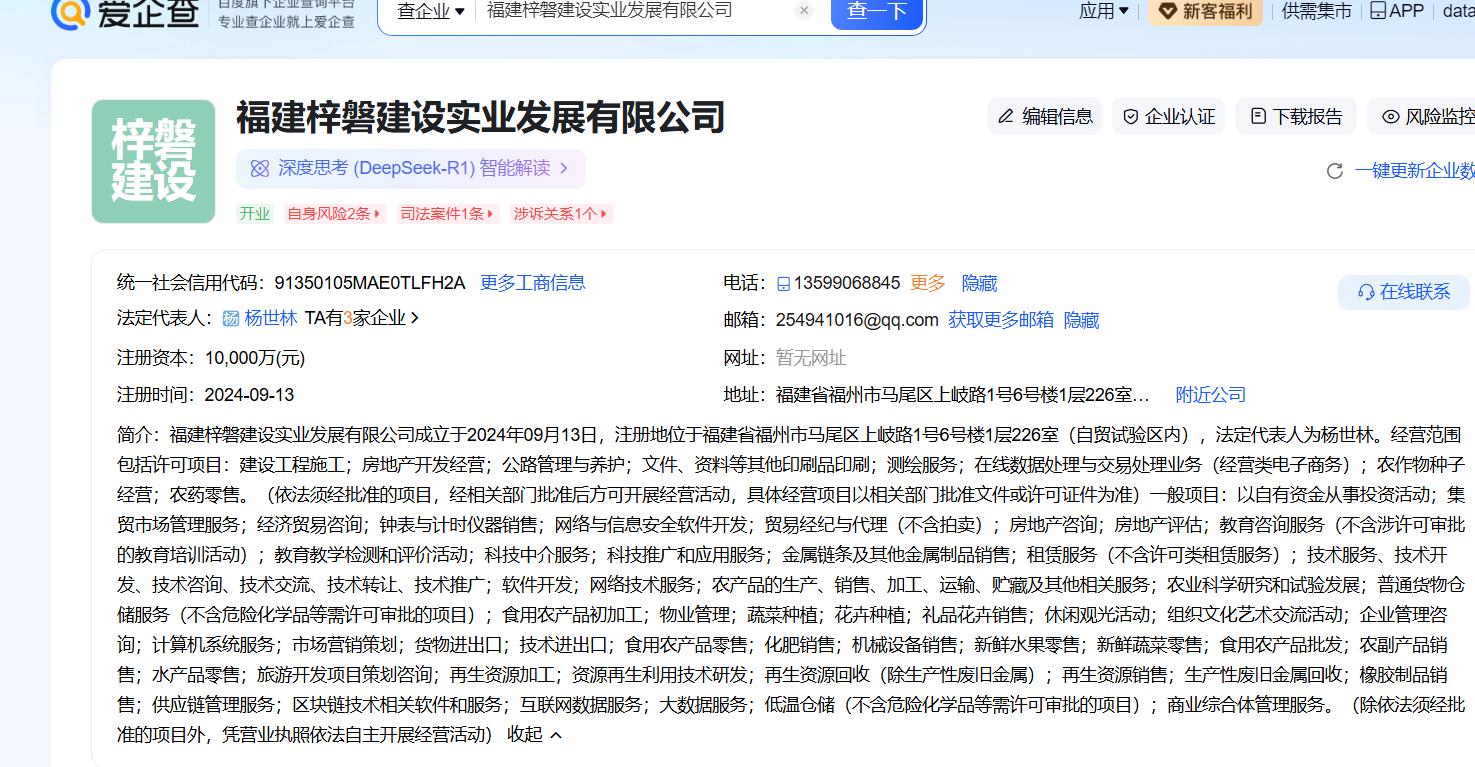
Task: Open legal representative 杨世林 link
Action: tap(270, 319)
